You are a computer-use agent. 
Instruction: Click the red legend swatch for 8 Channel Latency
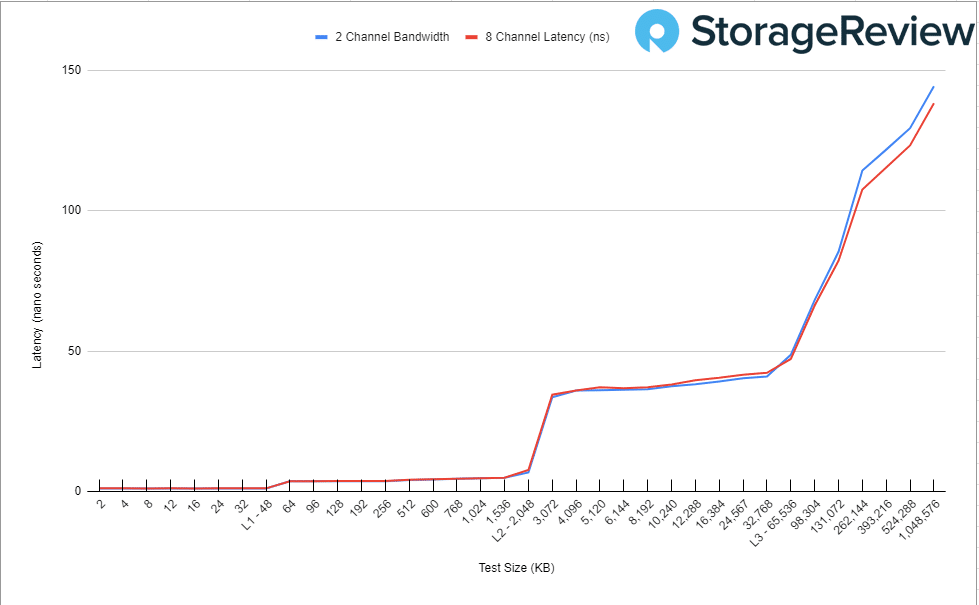pos(471,37)
